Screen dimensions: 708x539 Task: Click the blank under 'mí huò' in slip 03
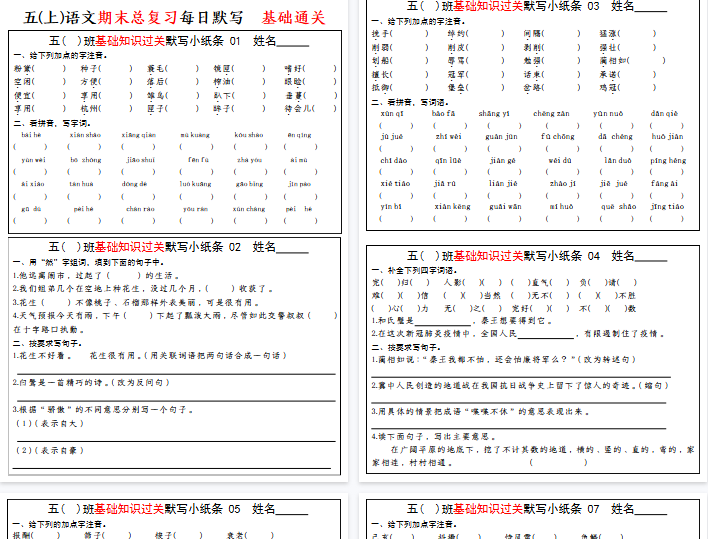click(562, 218)
